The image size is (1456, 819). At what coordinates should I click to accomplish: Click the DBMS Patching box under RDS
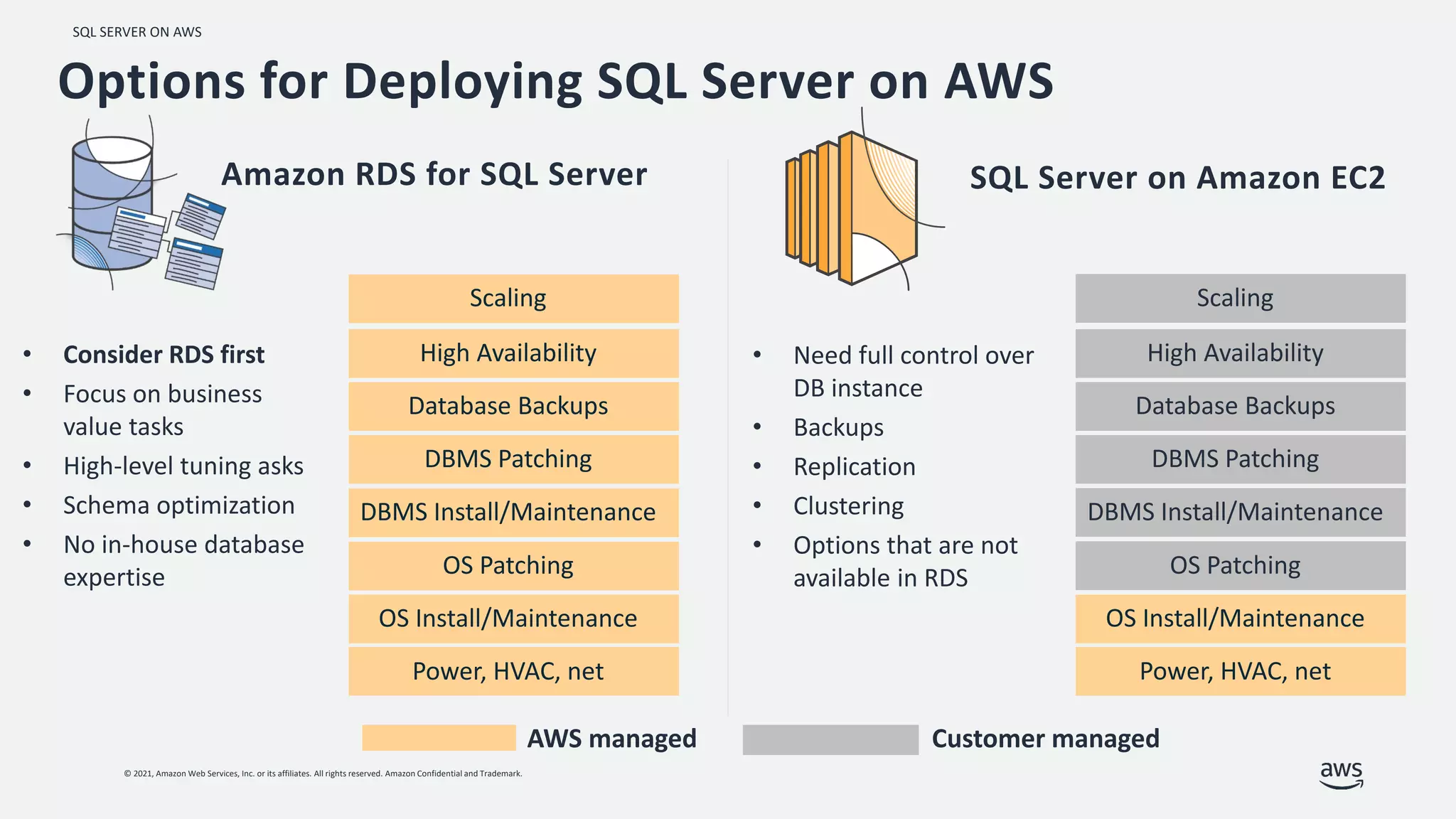click(x=513, y=459)
